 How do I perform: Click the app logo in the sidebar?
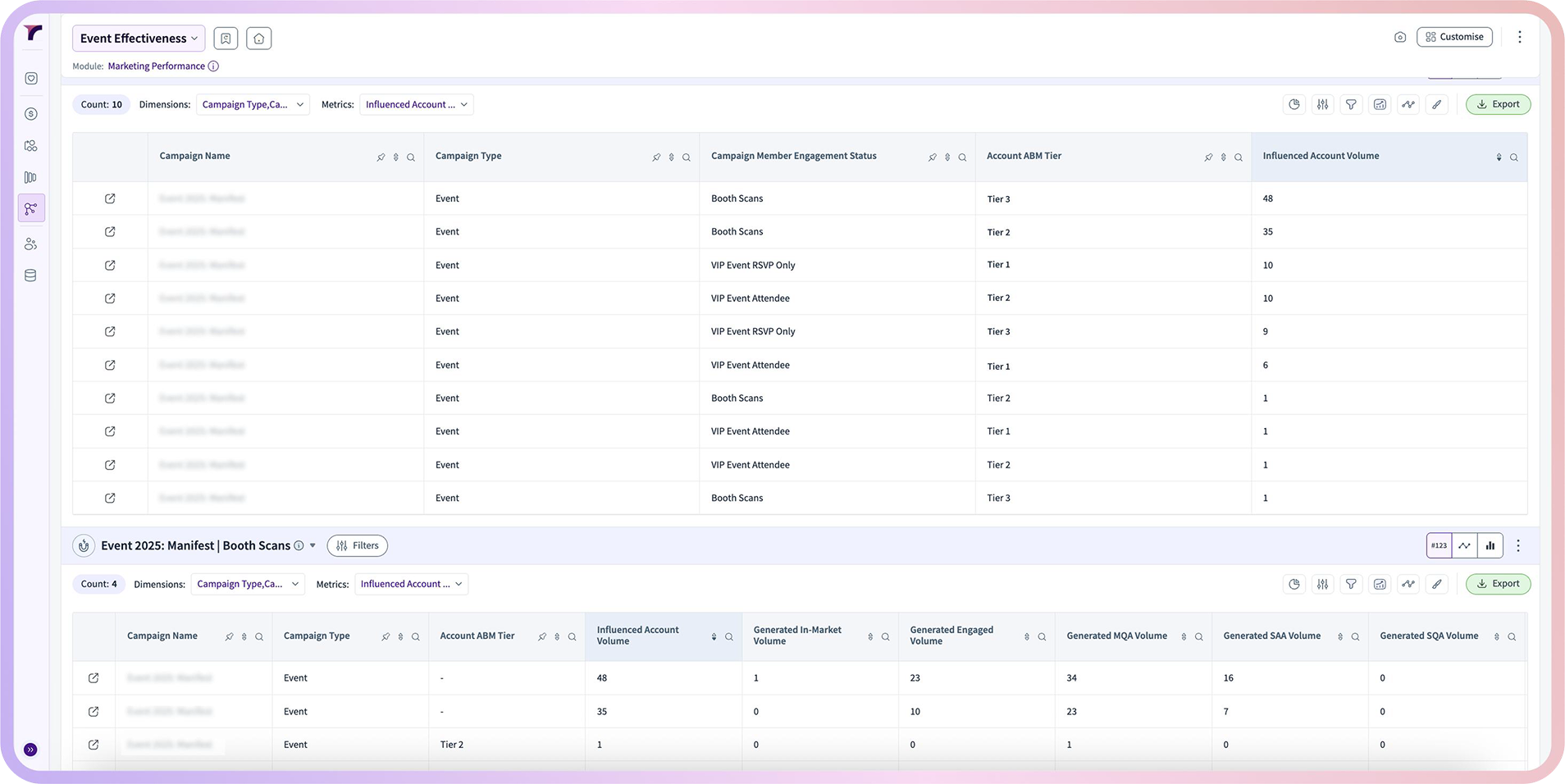tap(33, 33)
